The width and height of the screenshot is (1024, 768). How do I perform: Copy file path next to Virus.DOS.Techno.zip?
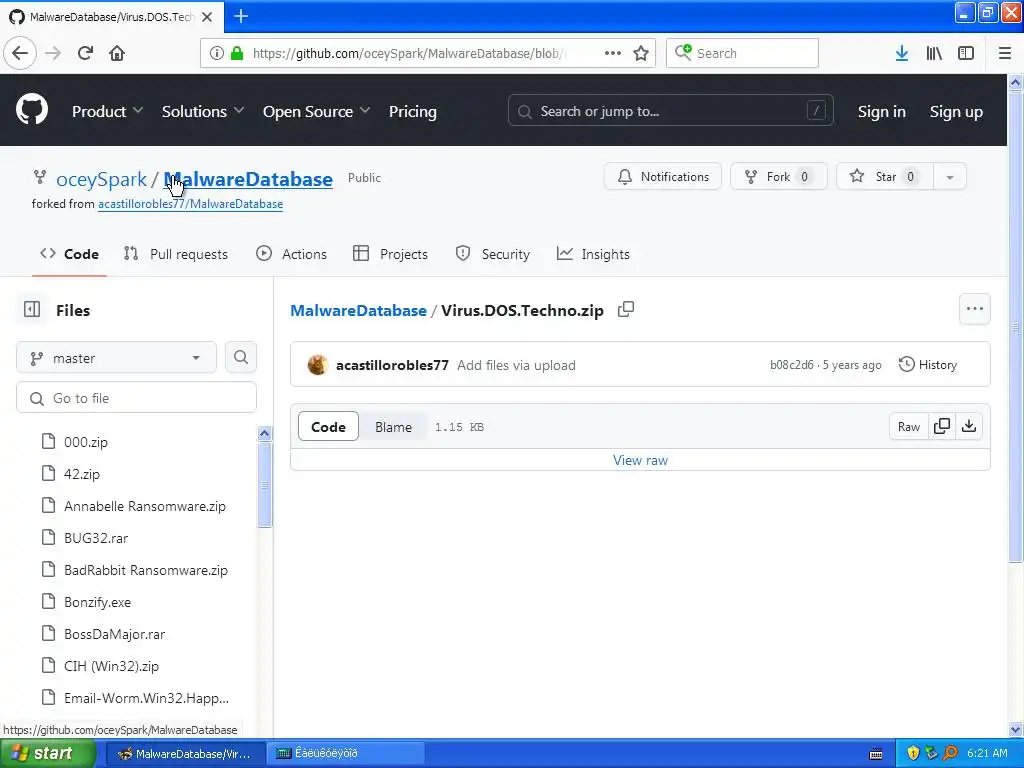(x=626, y=309)
